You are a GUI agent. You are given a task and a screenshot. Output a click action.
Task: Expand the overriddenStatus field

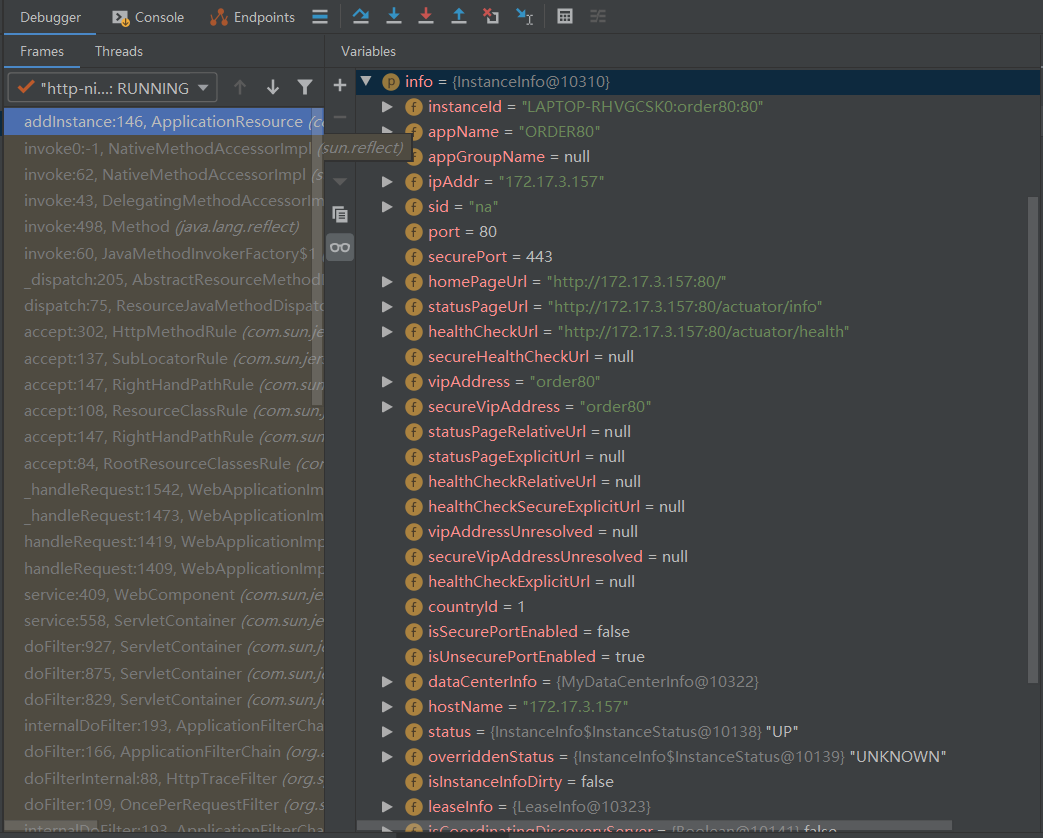pyautogui.click(x=387, y=757)
